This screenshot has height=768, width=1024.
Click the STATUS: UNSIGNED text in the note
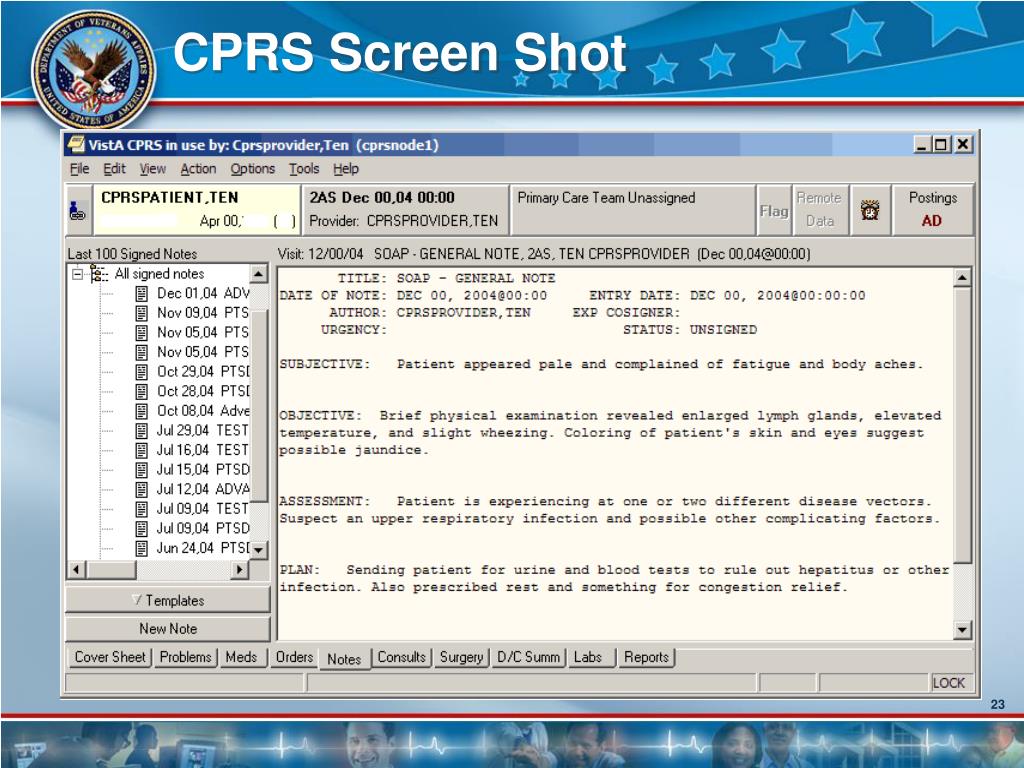(690, 330)
